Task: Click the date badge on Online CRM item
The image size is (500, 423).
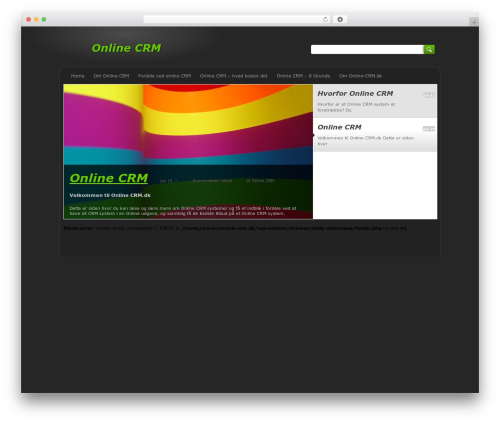Action: pyautogui.click(x=429, y=129)
